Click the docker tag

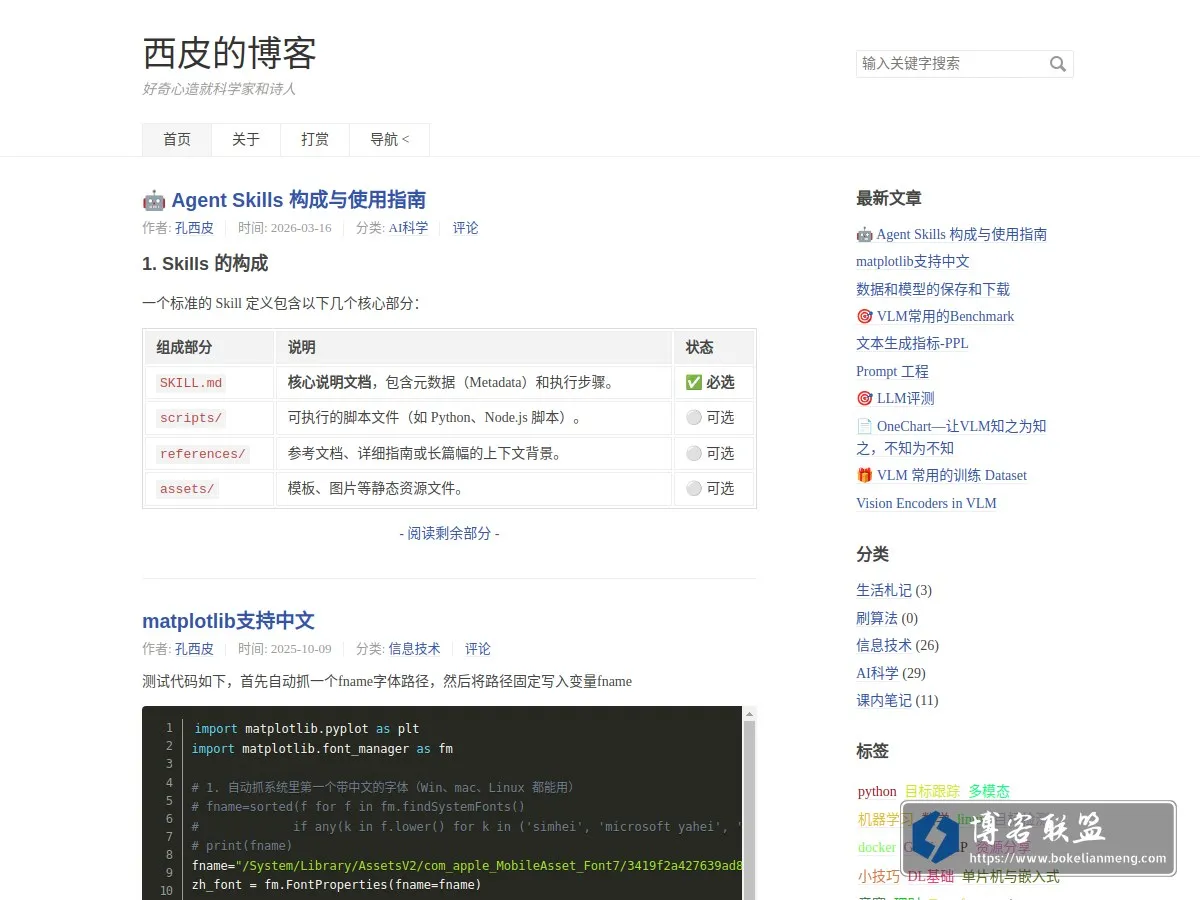[x=876, y=848]
